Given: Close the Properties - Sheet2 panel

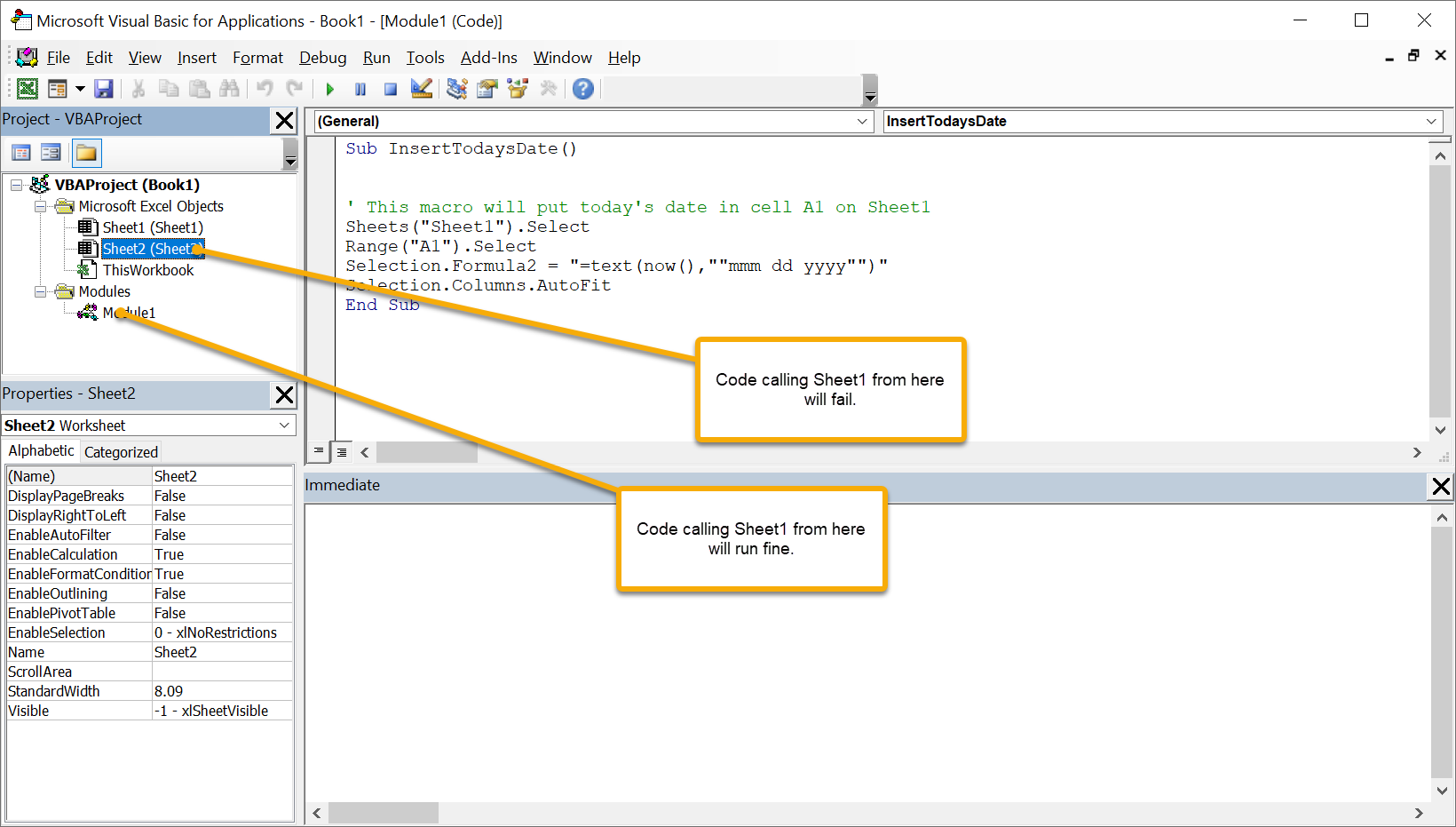Looking at the screenshot, I should [285, 395].
